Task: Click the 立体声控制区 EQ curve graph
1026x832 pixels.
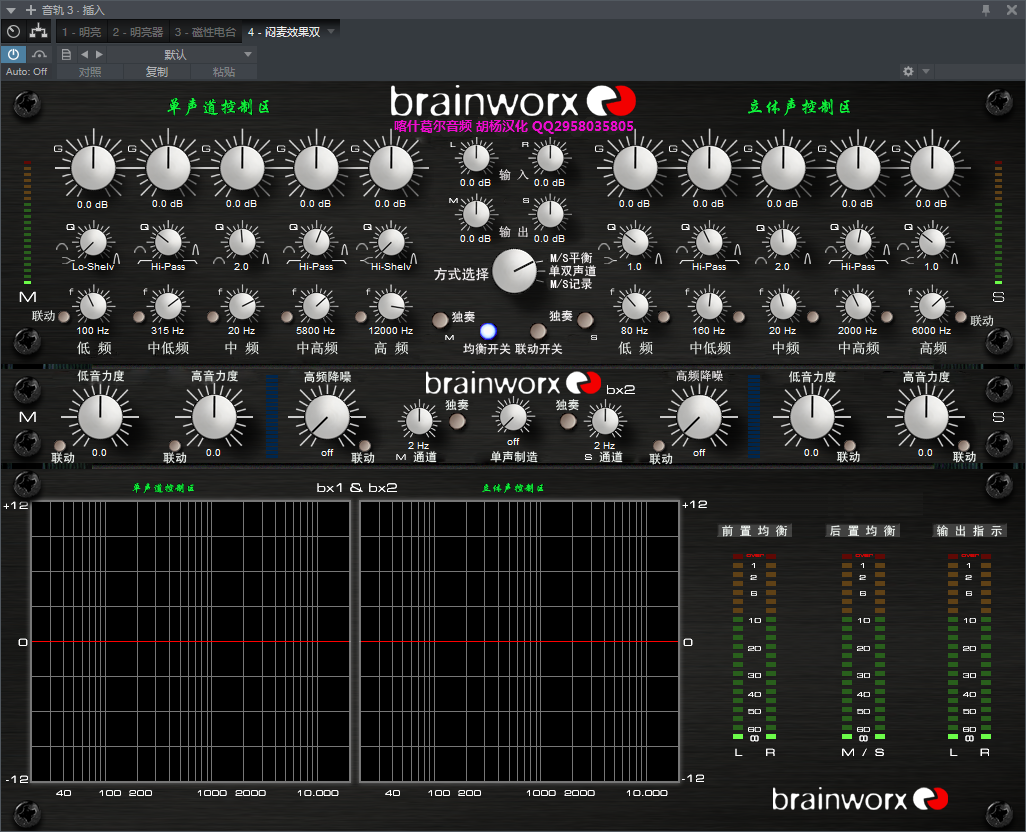Action: 520,641
